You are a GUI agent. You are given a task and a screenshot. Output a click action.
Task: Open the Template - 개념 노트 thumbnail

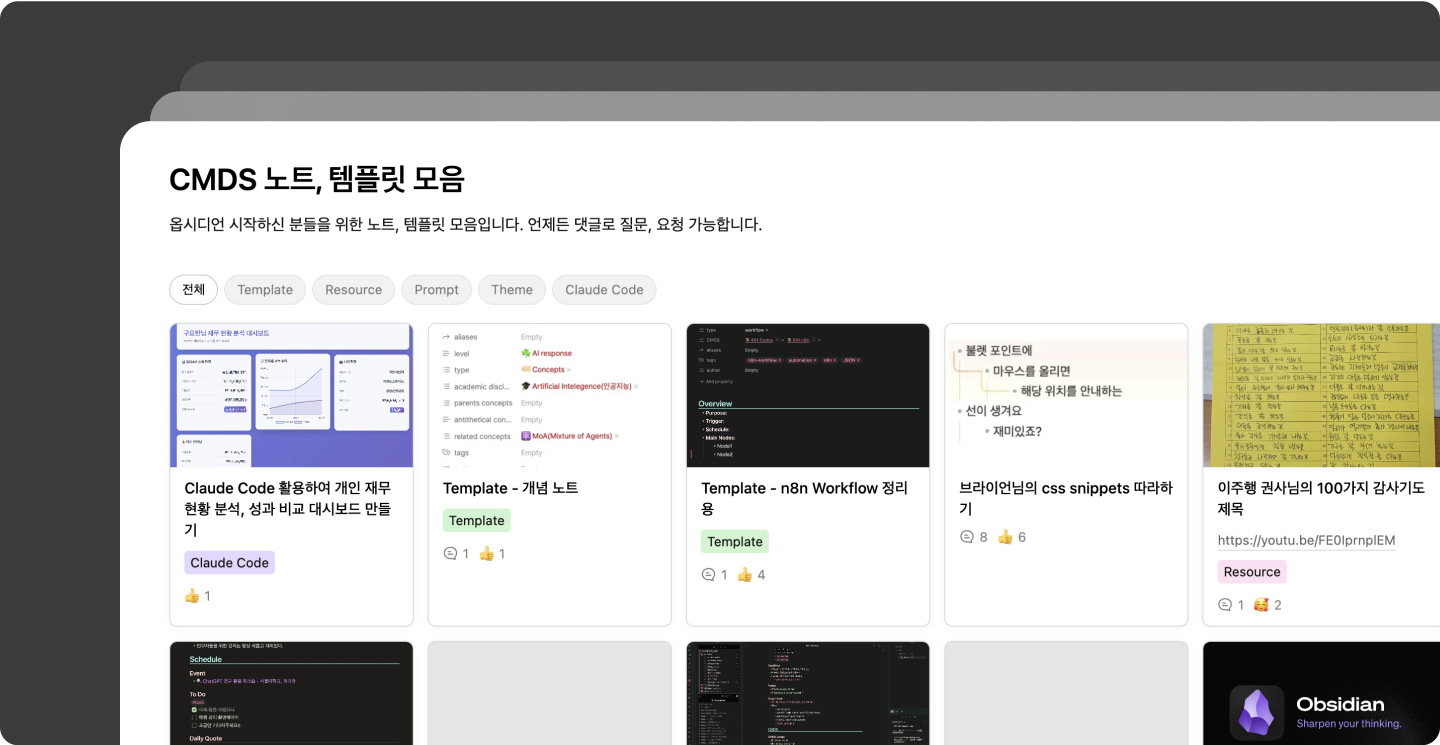[550, 395]
